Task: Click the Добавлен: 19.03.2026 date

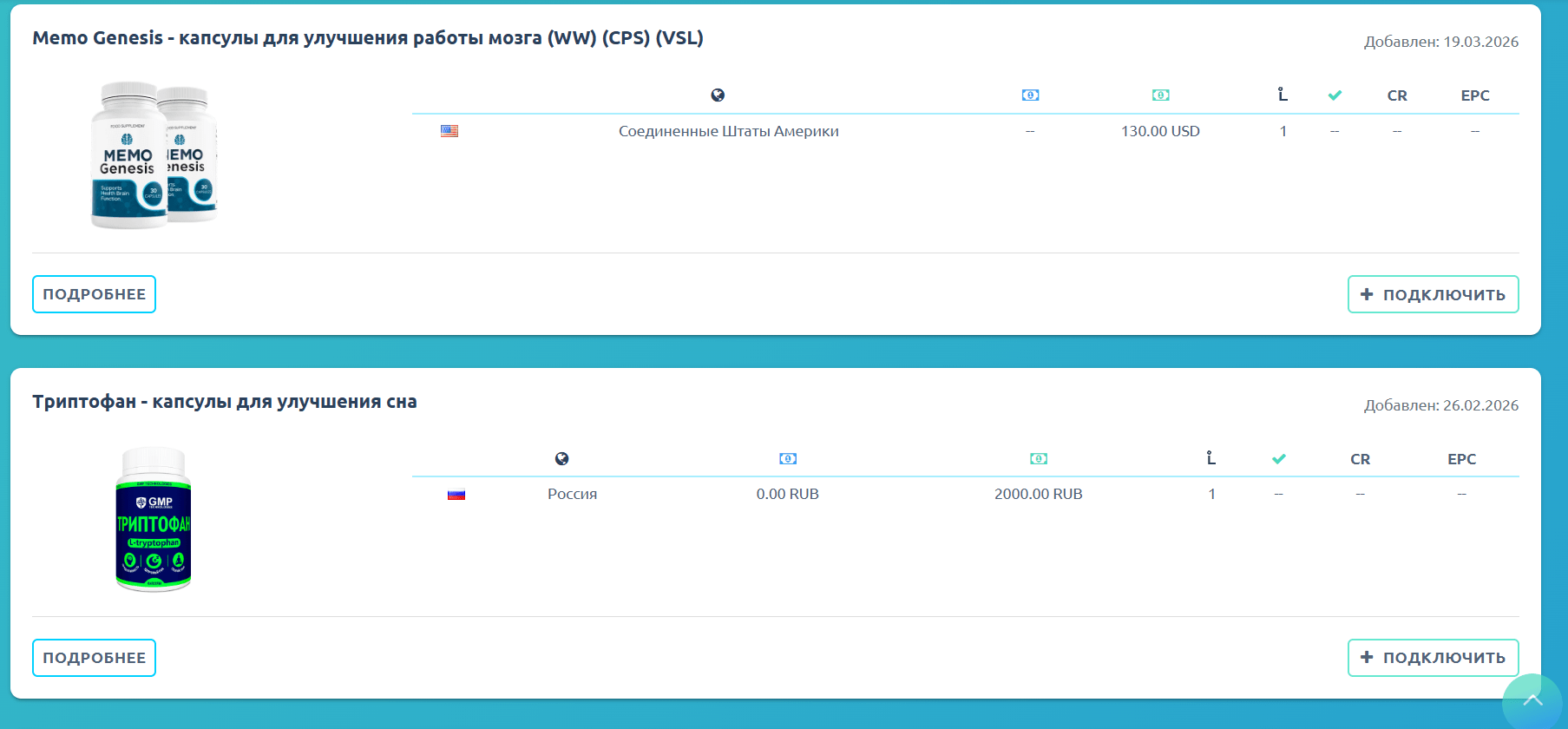Action: (1441, 42)
